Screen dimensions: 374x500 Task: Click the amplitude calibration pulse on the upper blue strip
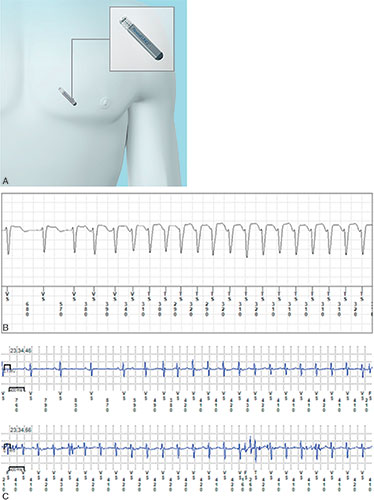(x=7, y=367)
